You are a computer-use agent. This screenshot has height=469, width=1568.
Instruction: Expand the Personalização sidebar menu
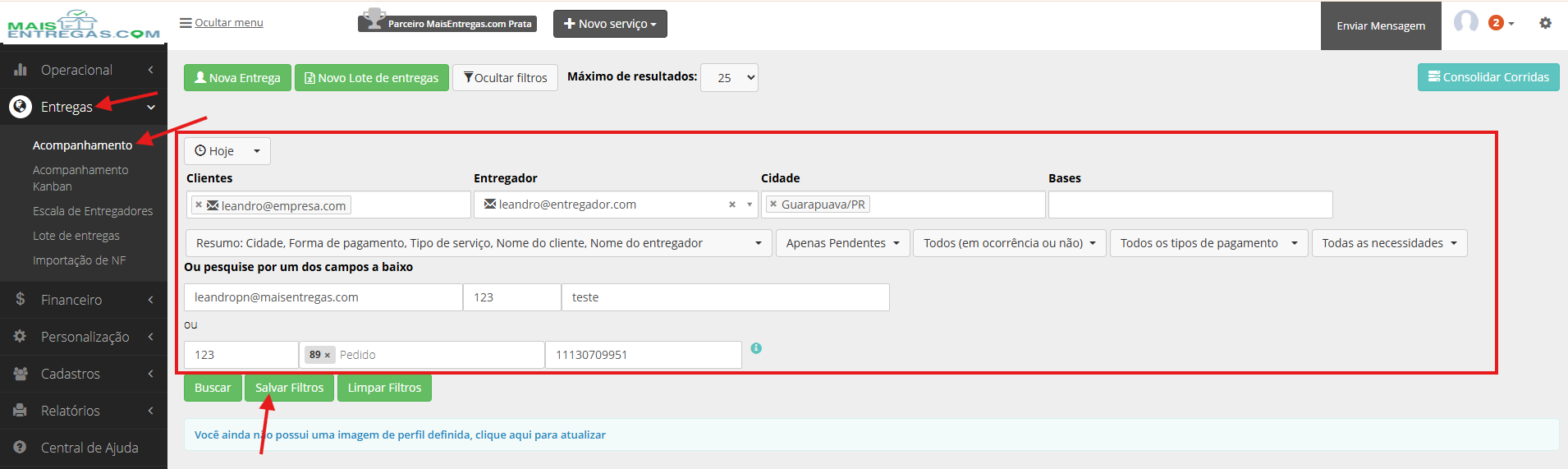(84, 337)
